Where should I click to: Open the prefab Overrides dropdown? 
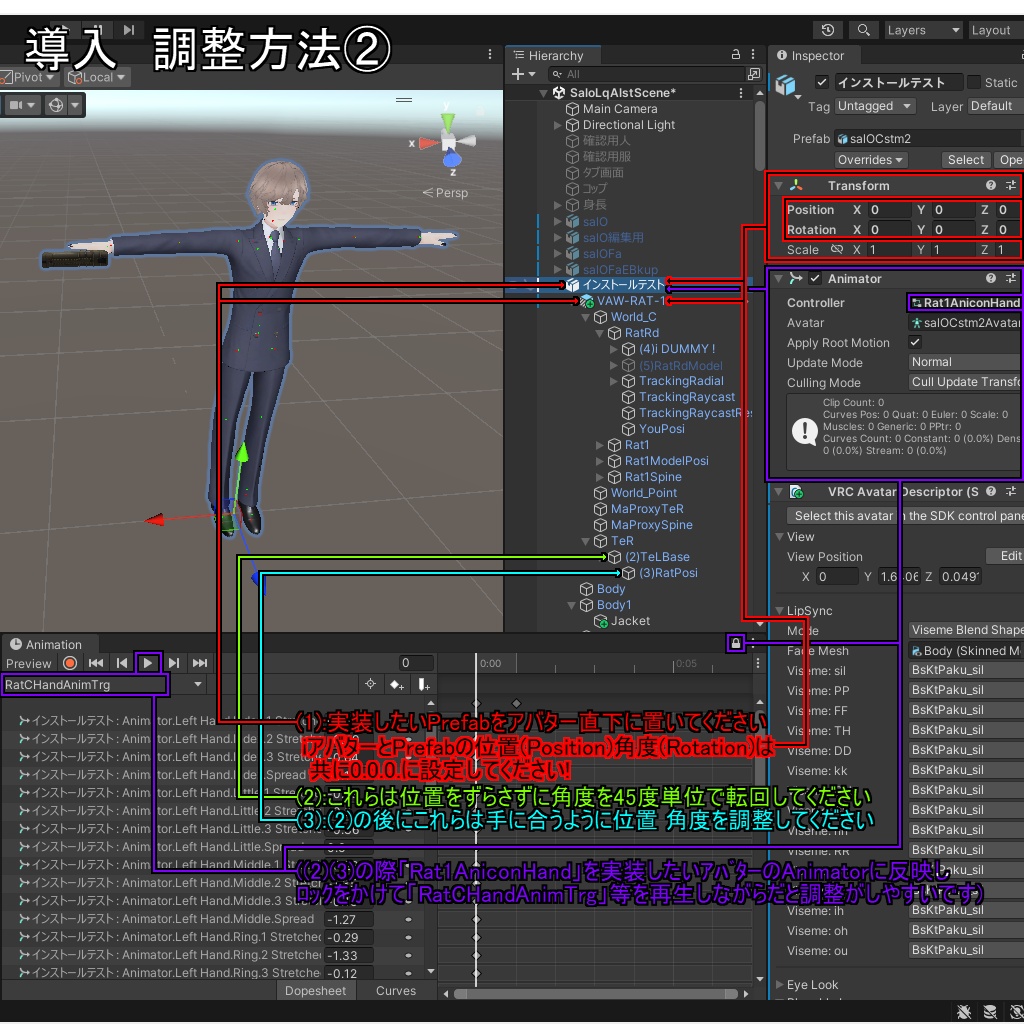point(870,160)
